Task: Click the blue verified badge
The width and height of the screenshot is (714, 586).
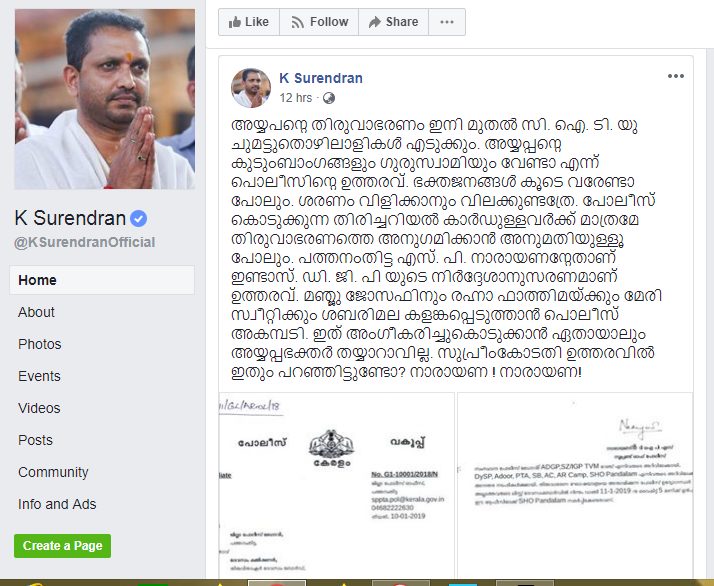Action: tap(138, 219)
